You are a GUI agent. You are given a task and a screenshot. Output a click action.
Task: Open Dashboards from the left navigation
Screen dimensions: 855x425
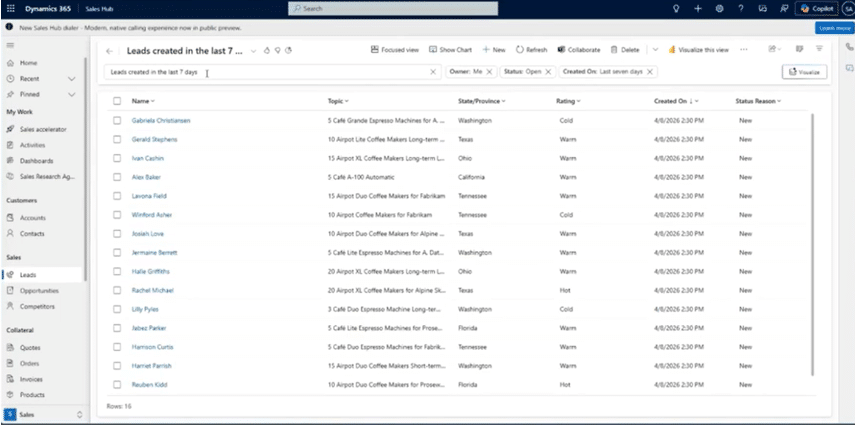[37, 160]
